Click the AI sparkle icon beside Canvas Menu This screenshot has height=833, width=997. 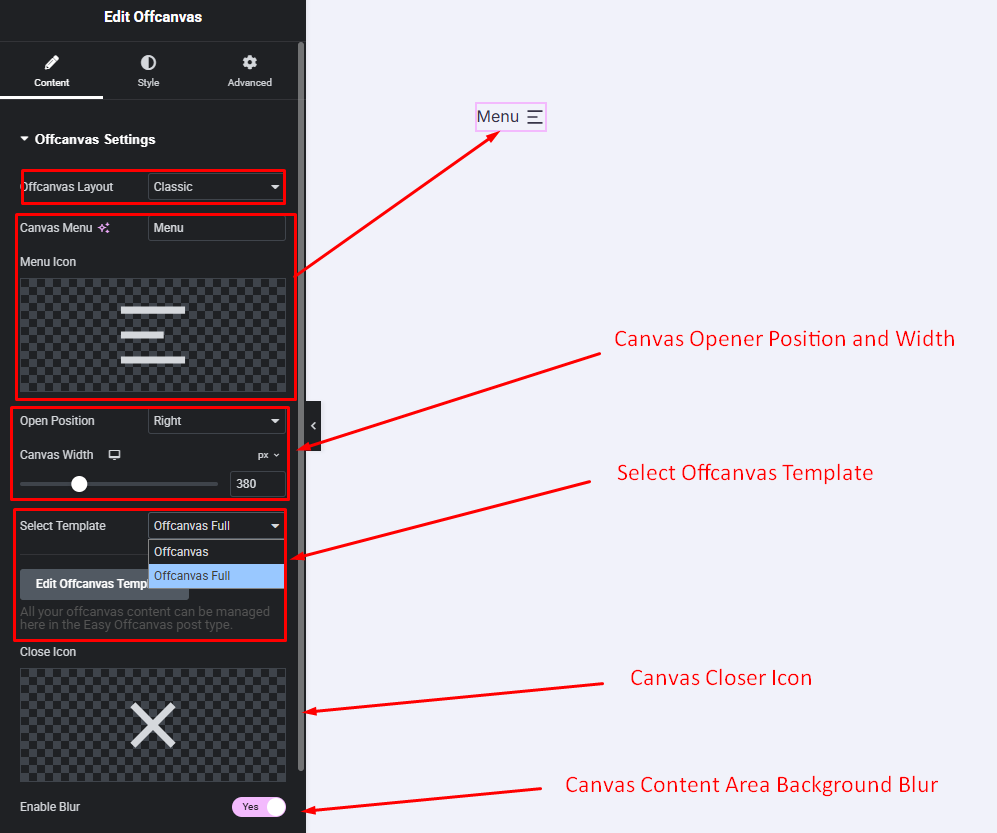click(x=104, y=228)
